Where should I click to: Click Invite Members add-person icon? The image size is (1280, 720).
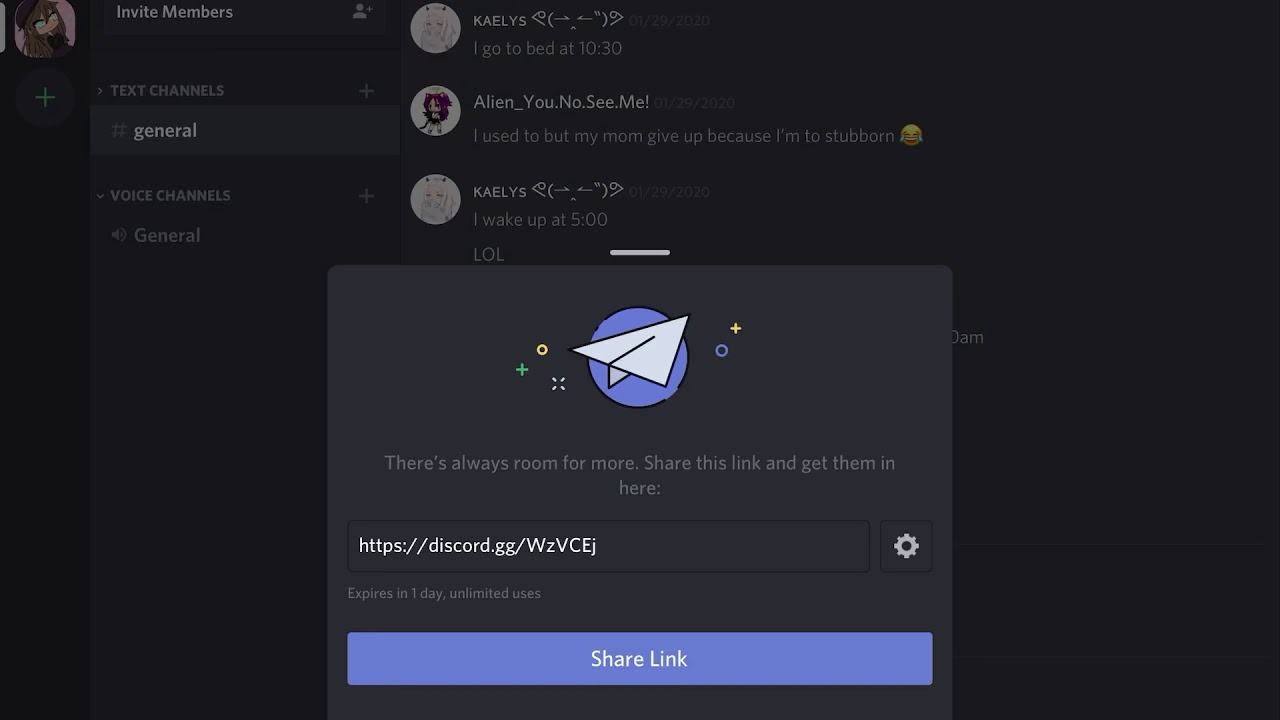362,12
